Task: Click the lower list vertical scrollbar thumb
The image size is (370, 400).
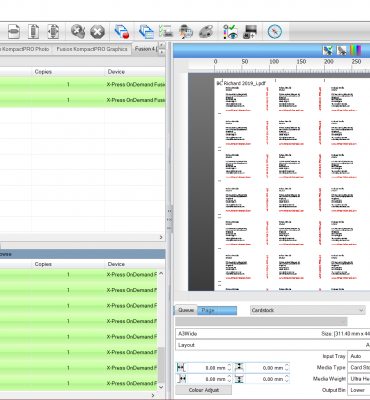Action: point(161,364)
